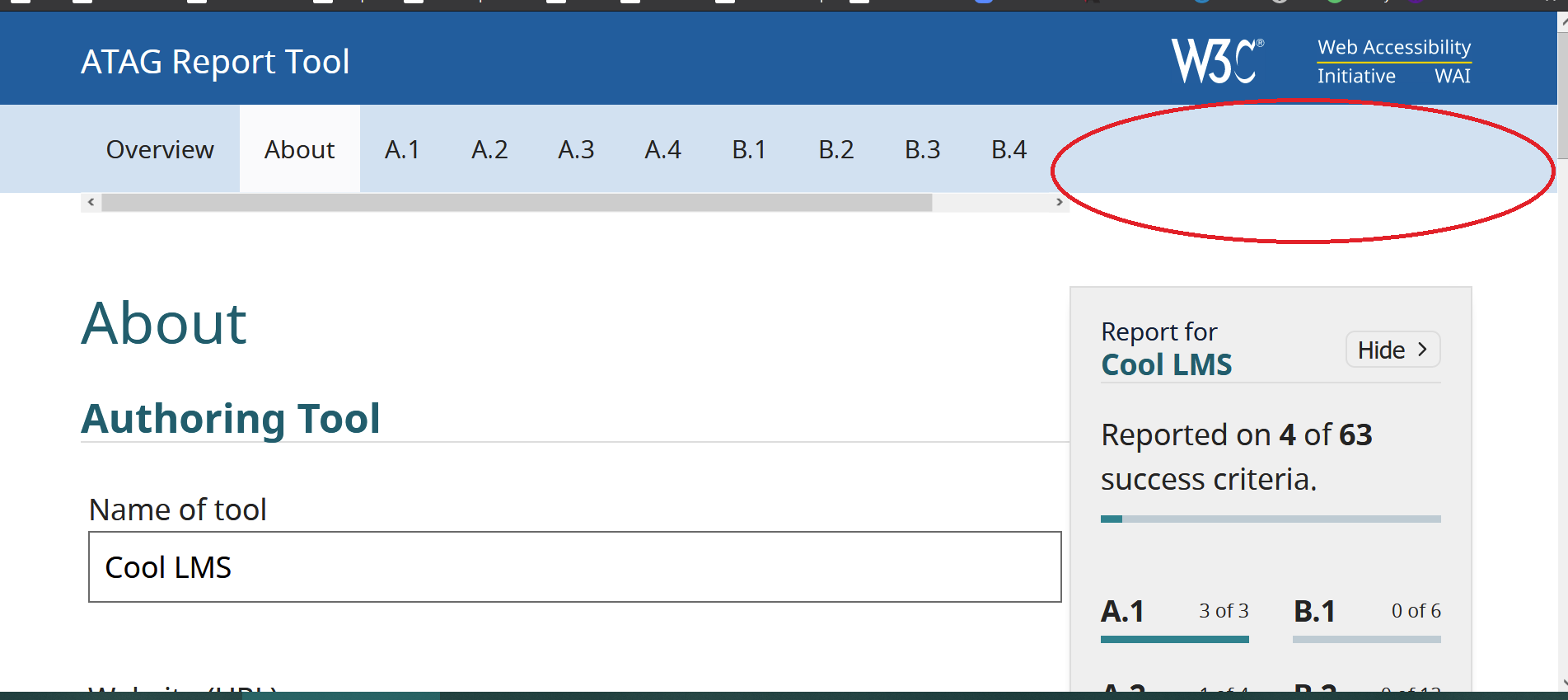Screen dimensions: 1568x700
Task: Open section B.3 in the navigation
Action: [x=922, y=149]
